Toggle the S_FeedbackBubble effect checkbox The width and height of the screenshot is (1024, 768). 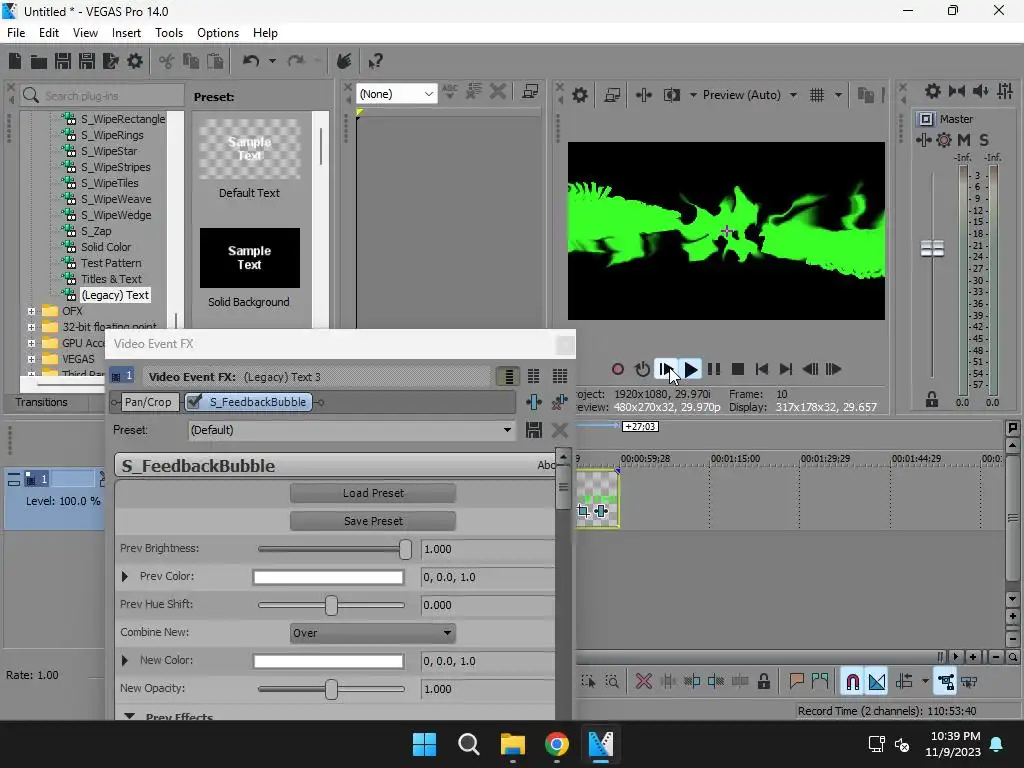click(194, 402)
